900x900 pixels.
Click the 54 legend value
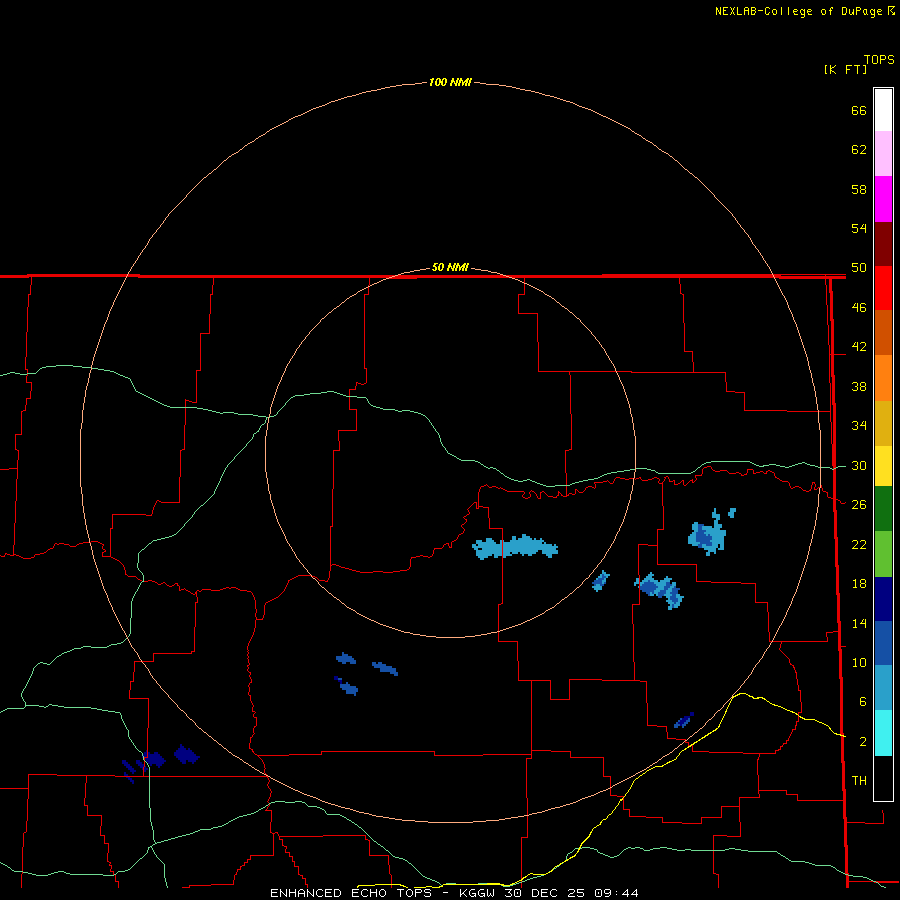click(859, 228)
